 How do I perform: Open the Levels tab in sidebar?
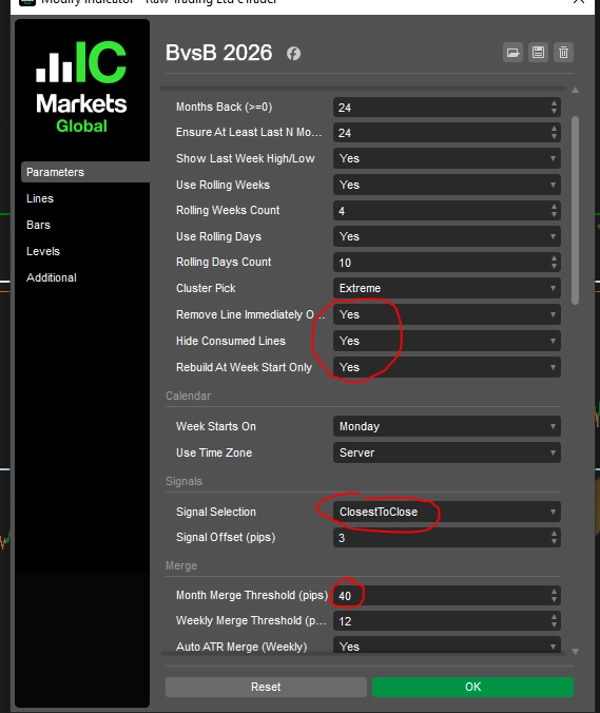point(43,251)
